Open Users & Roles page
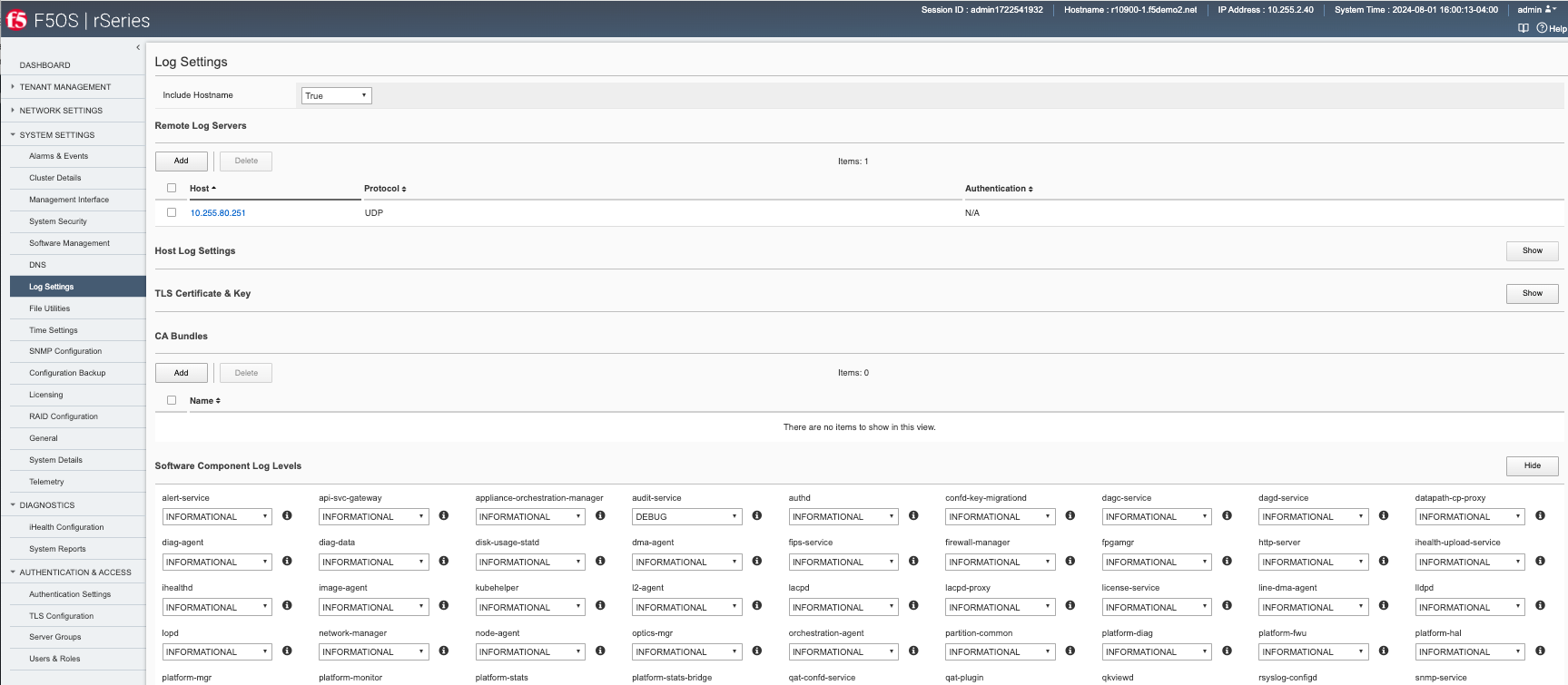Viewport: 1568px width, 685px height. pos(54,659)
